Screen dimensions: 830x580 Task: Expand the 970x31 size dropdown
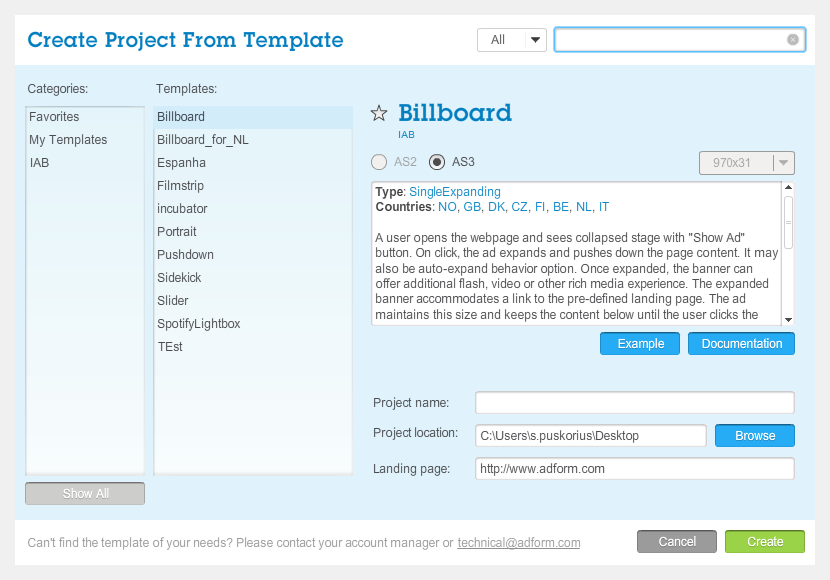[x=746, y=163]
